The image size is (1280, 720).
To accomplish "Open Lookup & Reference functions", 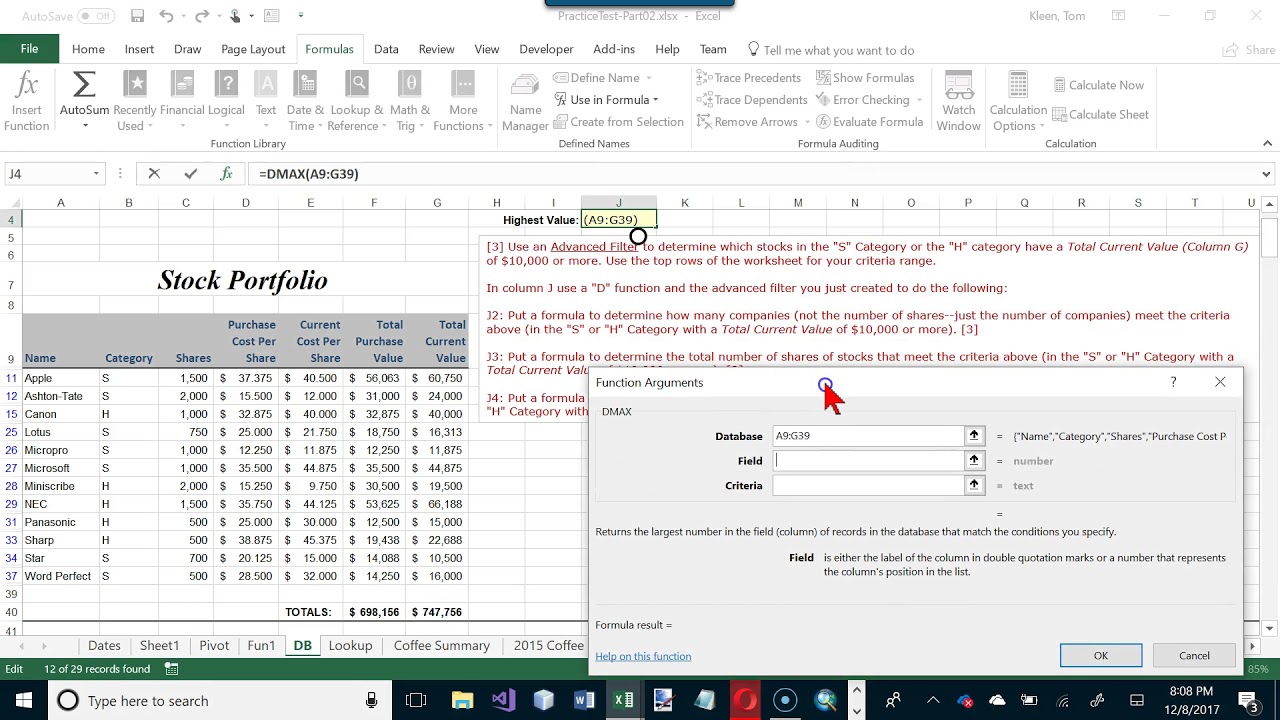I will [x=357, y=102].
